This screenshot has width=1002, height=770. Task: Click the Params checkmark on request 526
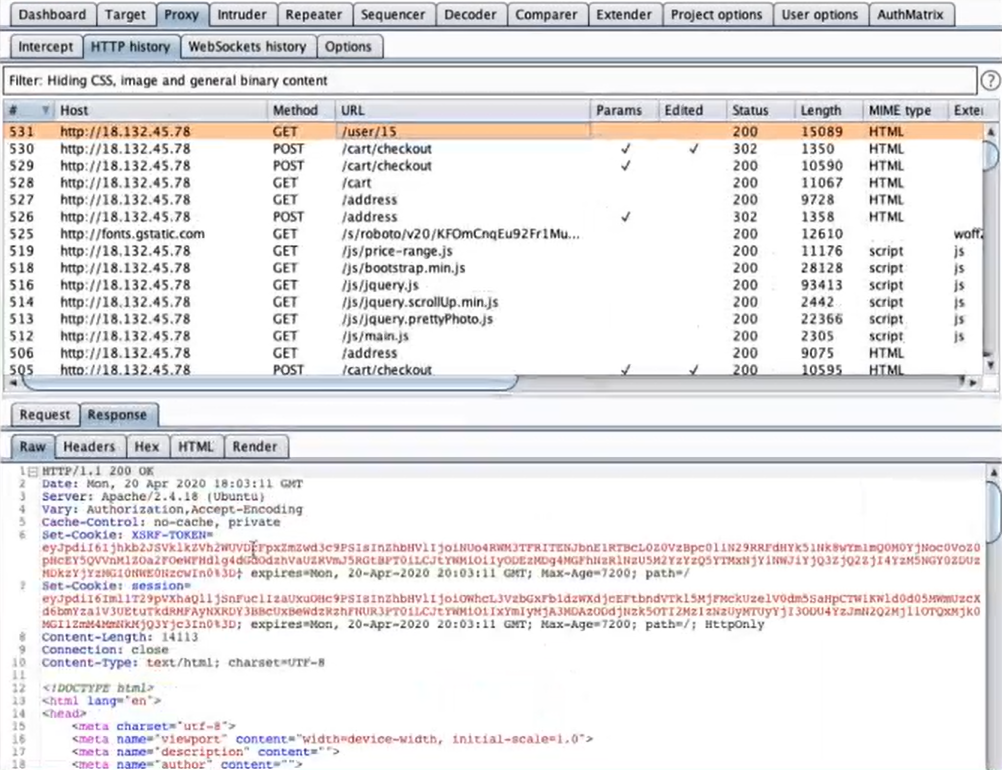625,217
